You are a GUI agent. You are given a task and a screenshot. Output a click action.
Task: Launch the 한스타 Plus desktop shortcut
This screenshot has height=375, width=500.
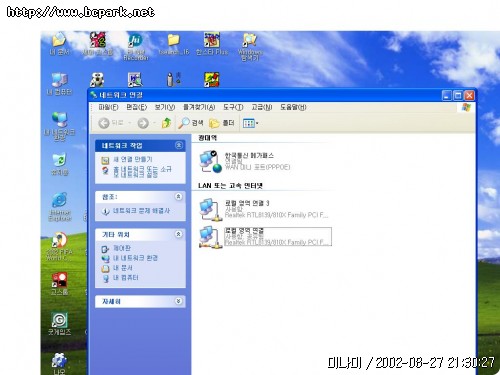click(212, 44)
